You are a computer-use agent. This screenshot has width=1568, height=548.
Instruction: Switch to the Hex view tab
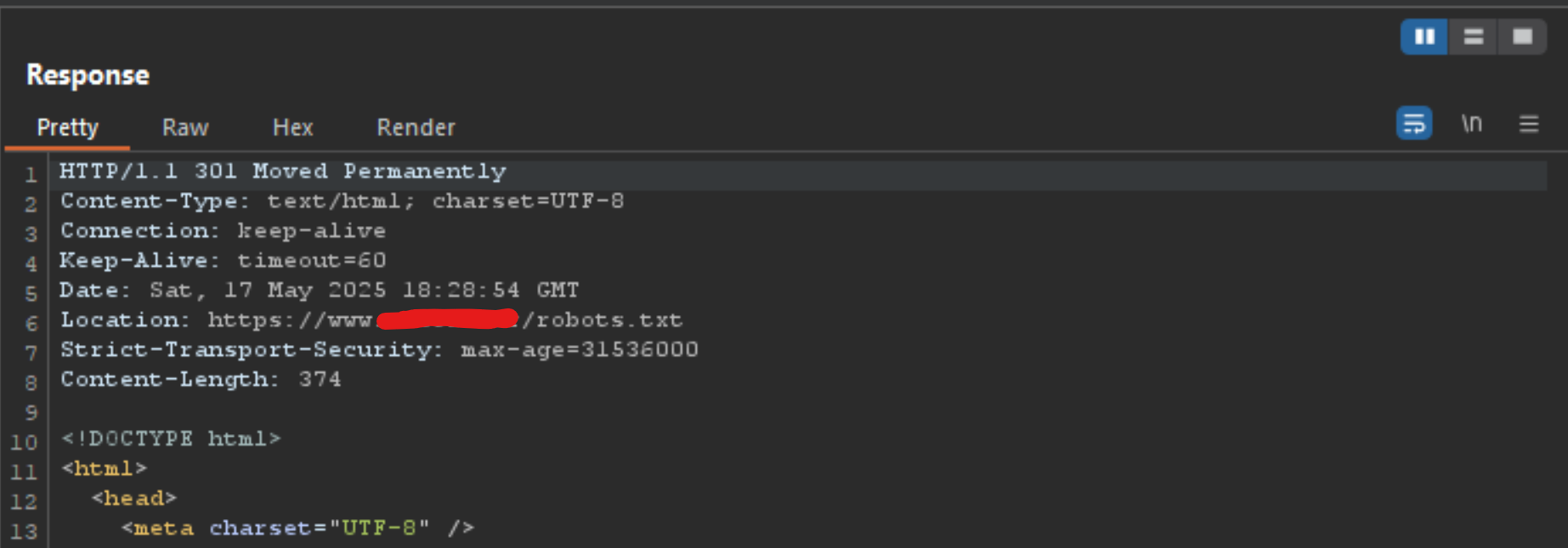coord(292,127)
